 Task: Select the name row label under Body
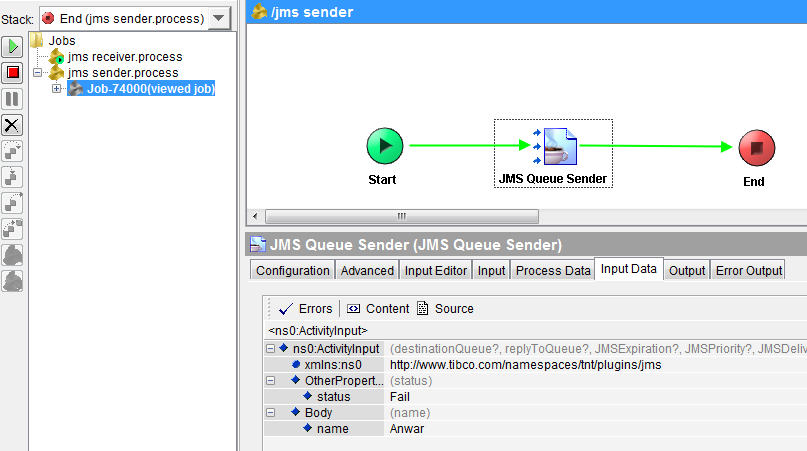coord(332,429)
